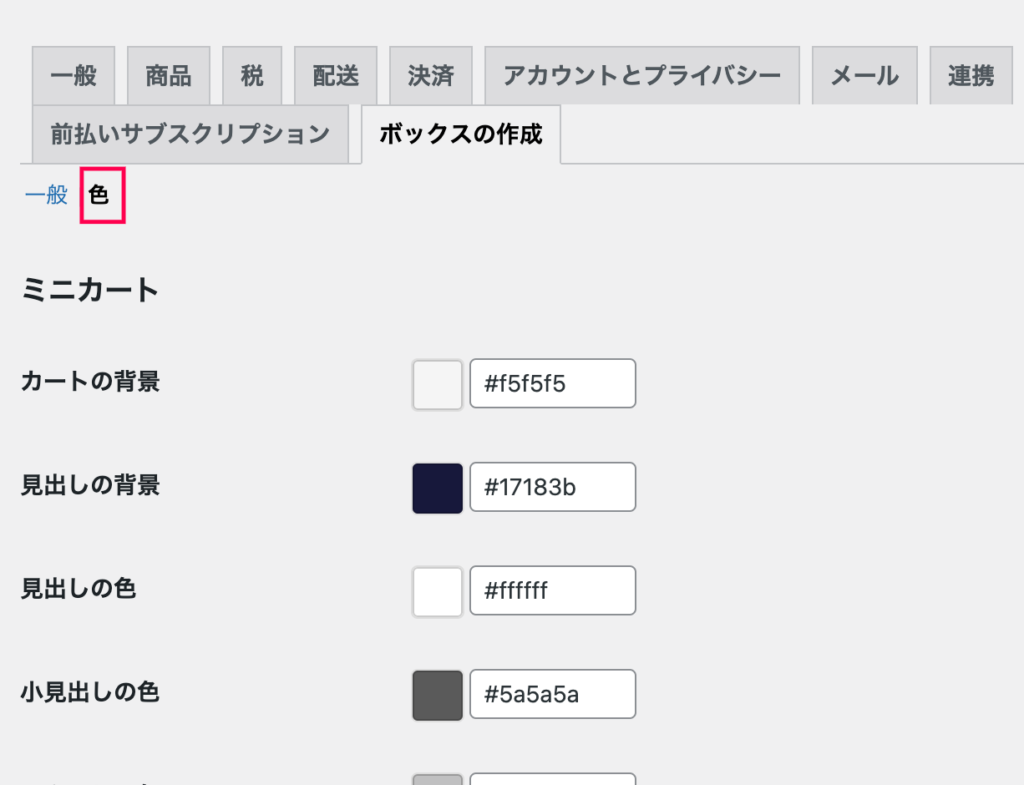
Task: Select 前払いサブスクリプション tab
Action: (x=190, y=134)
